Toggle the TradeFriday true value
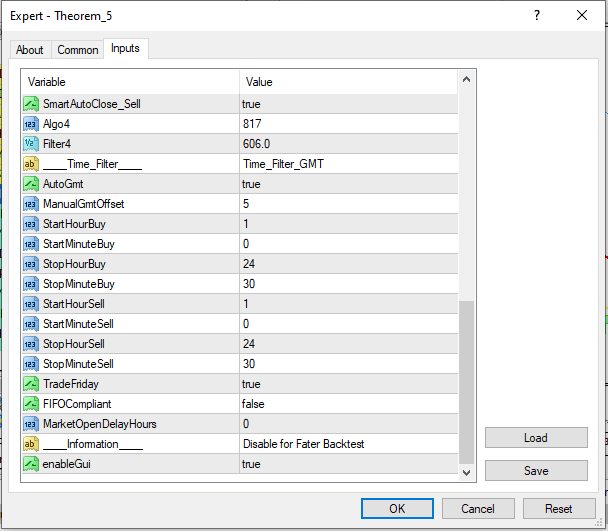 348,384
